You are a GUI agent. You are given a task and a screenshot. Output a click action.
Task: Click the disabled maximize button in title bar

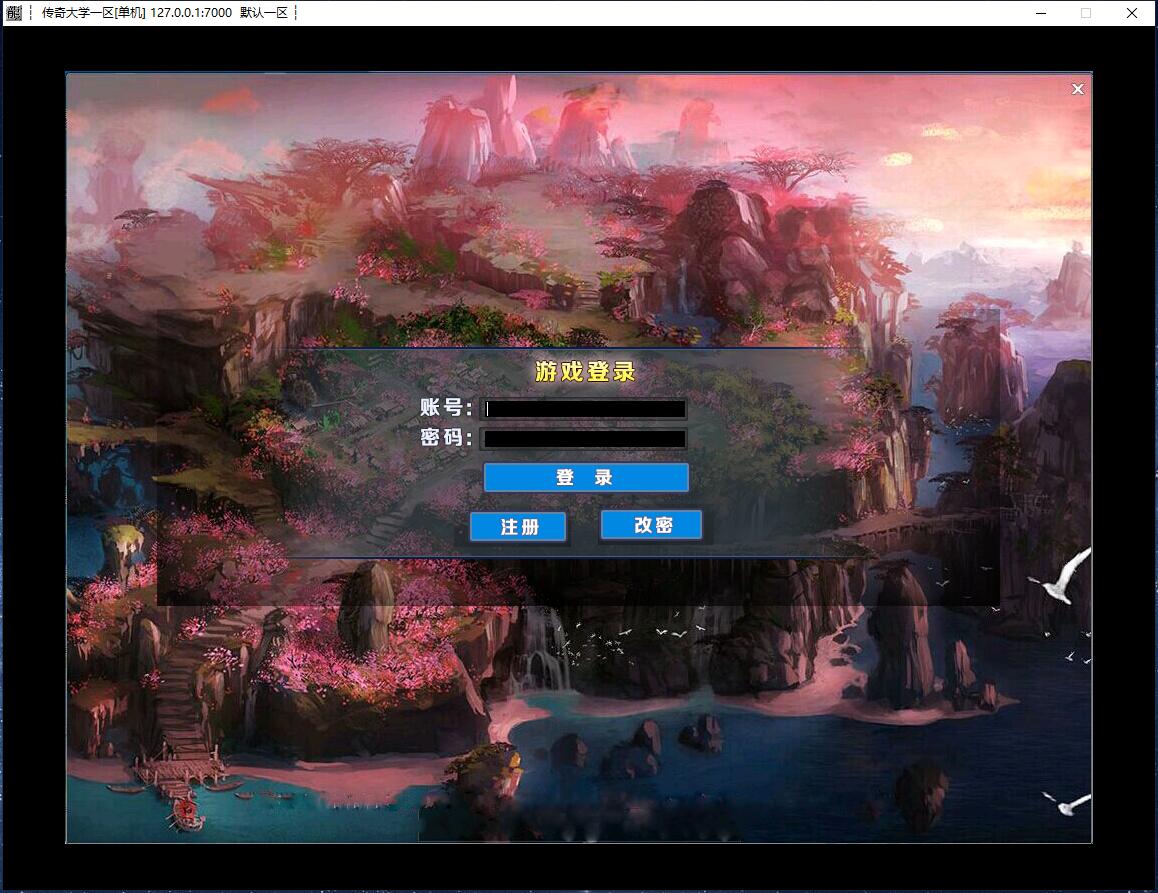point(1086,13)
